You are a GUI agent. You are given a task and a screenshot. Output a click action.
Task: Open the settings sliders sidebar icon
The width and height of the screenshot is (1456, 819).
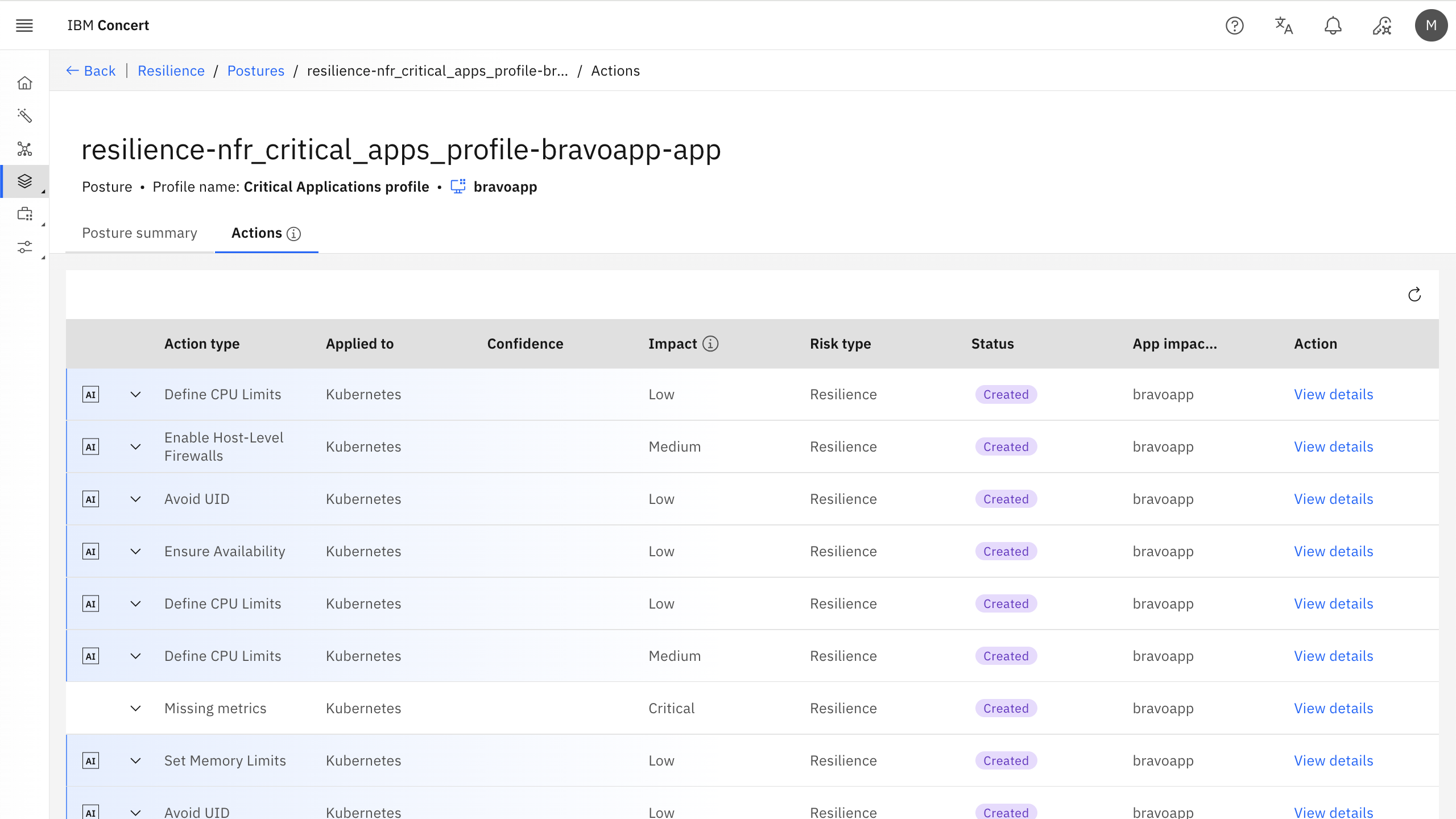click(24, 247)
